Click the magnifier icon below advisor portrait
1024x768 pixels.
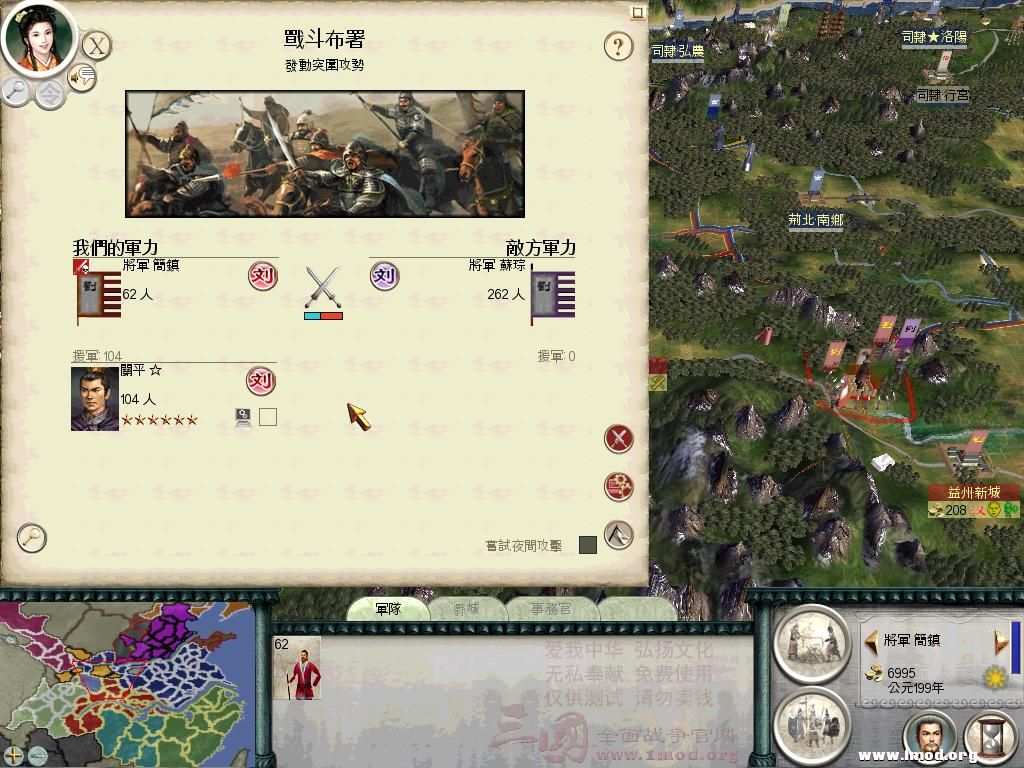[x=16, y=91]
